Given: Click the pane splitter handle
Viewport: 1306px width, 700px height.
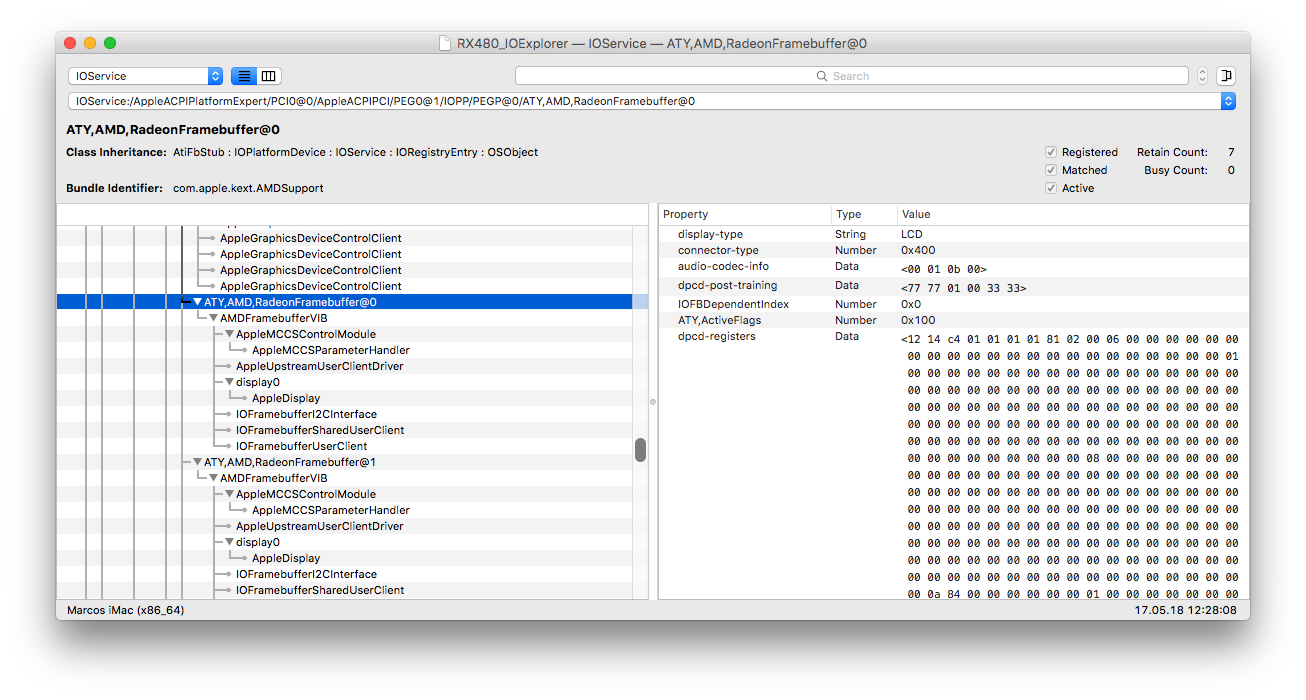Looking at the screenshot, I should coord(653,402).
